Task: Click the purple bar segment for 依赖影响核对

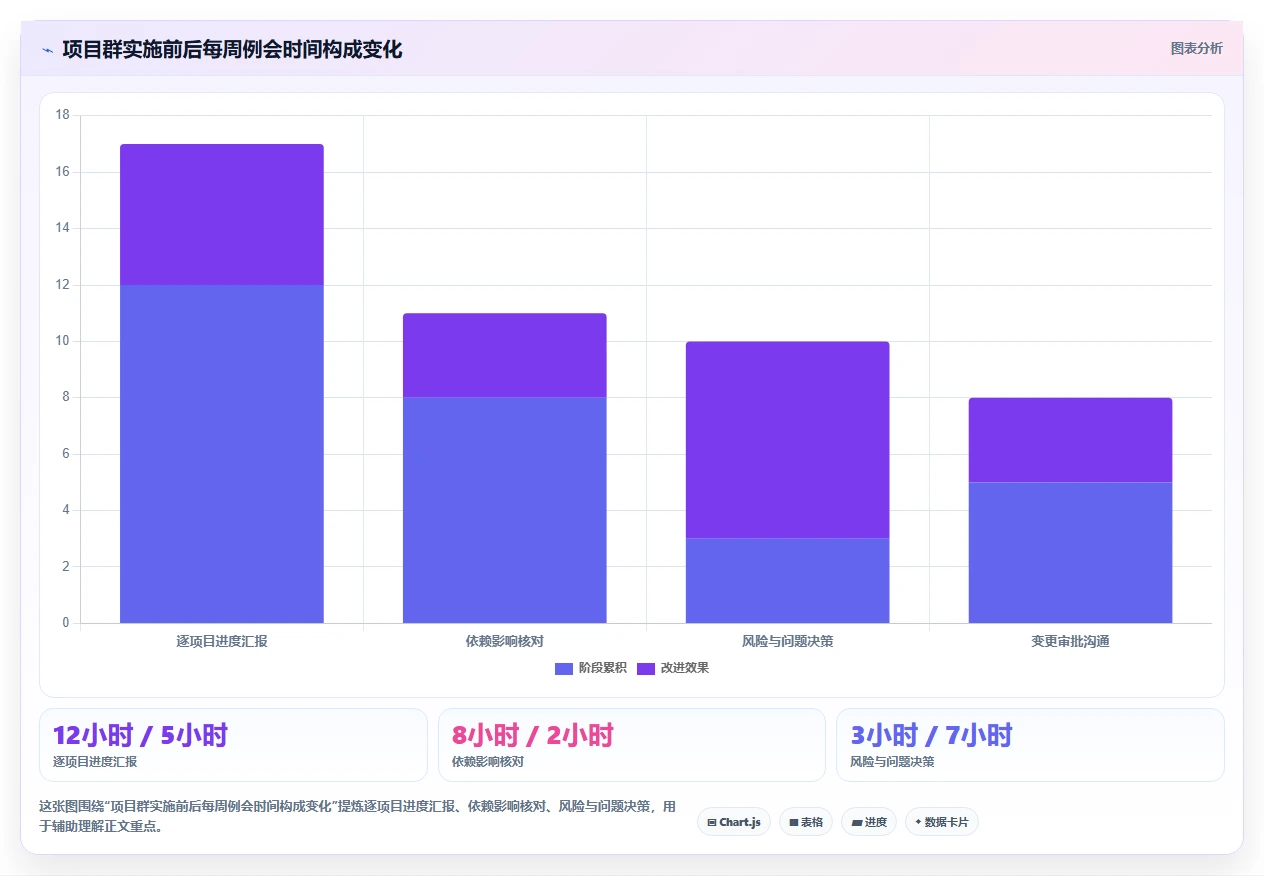Action: click(x=505, y=356)
